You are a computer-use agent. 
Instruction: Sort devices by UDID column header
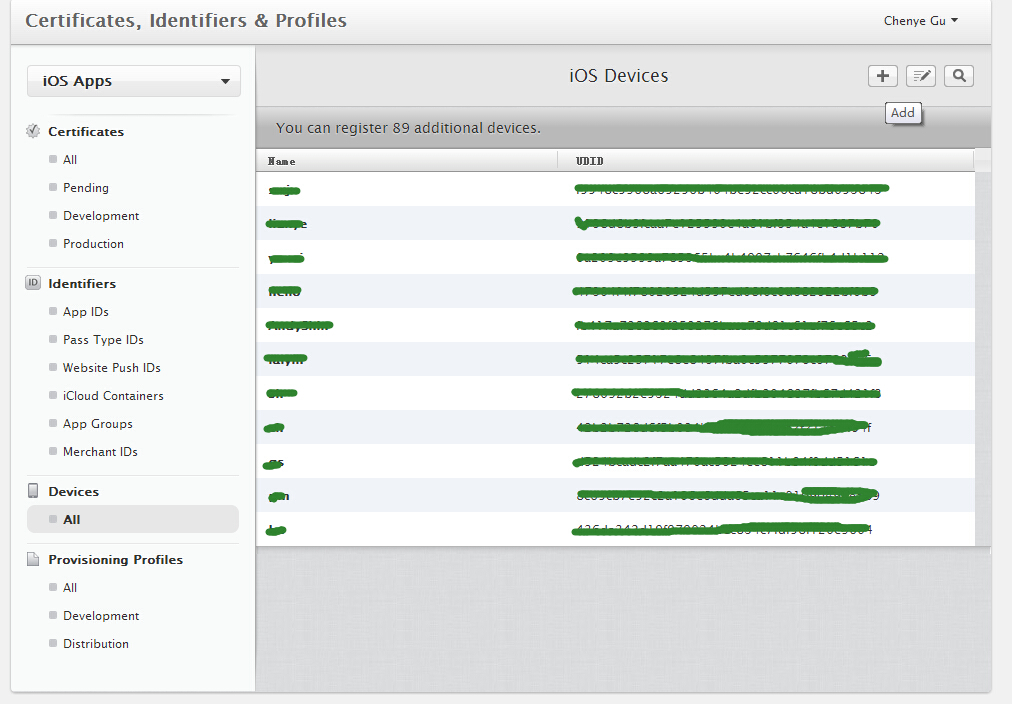click(765, 161)
